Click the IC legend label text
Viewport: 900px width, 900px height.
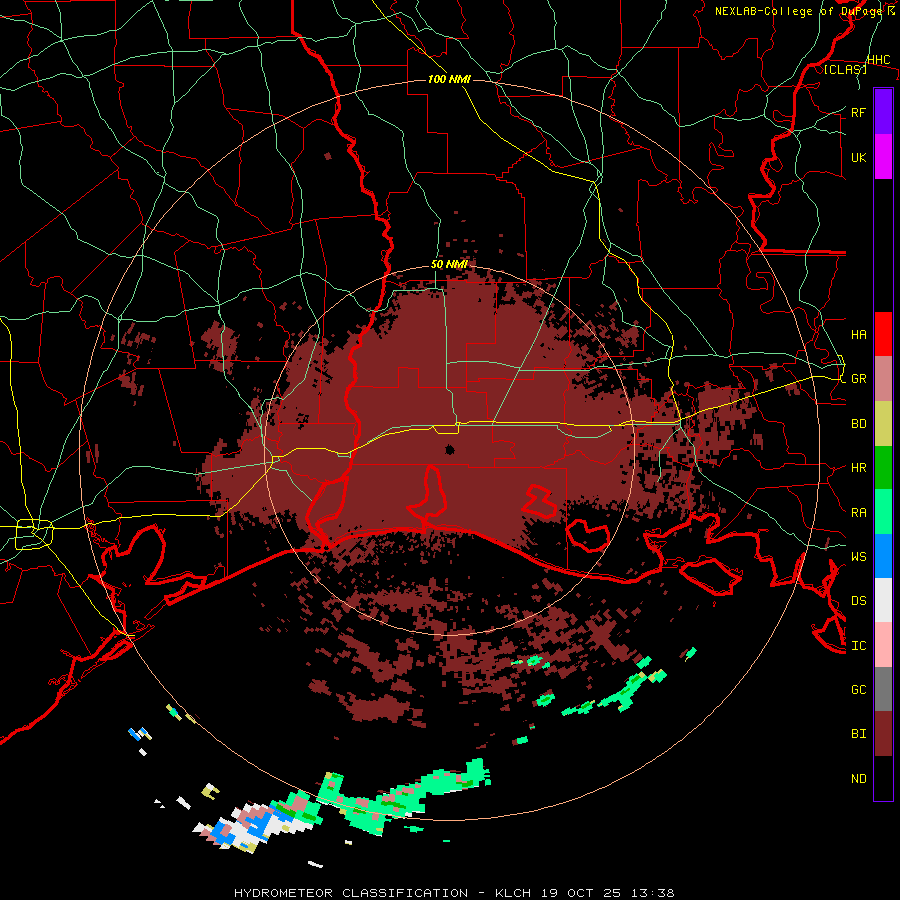858,646
